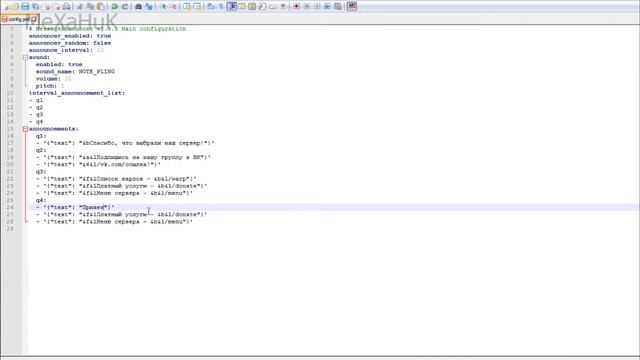The width and height of the screenshot is (640, 360).
Task: Zoom in using the toolbar icon
Action: 163,7
